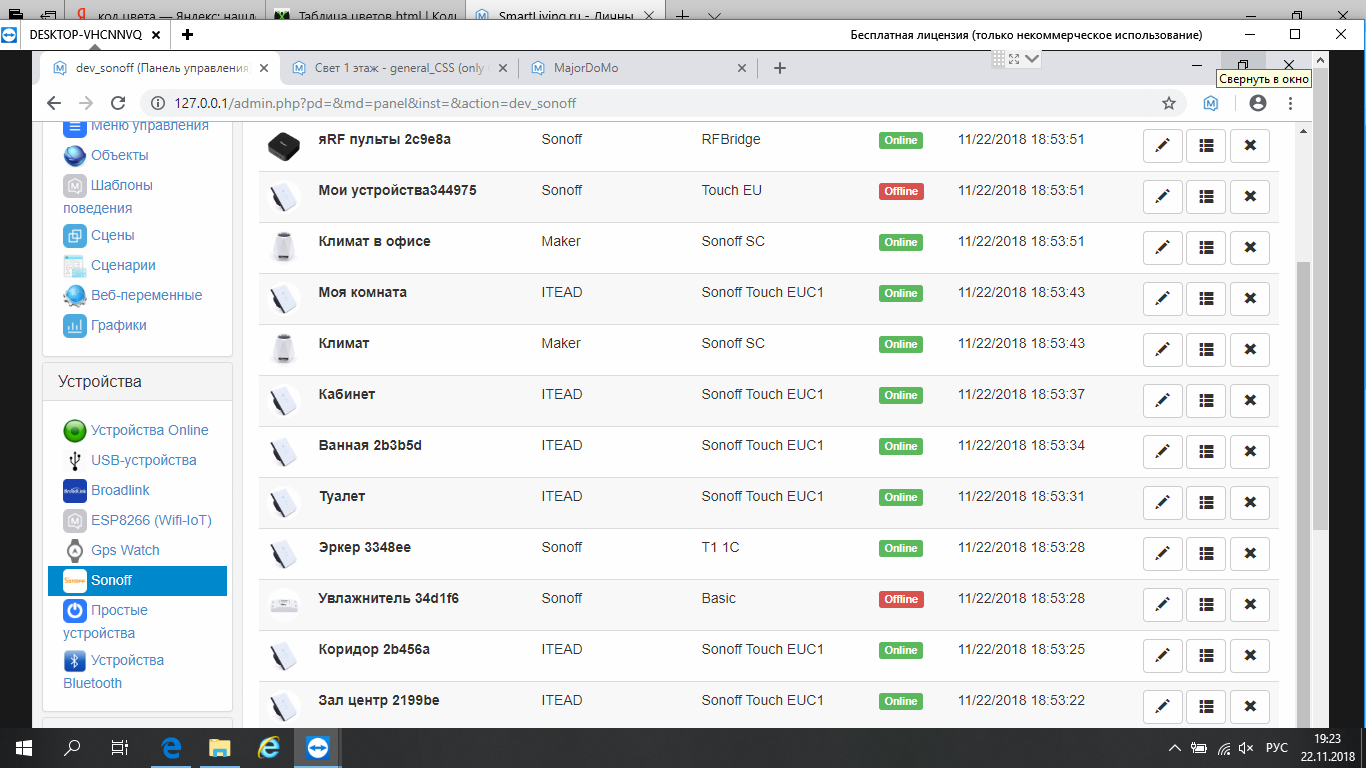Open Сценарии in the sidebar
The height and width of the screenshot is (768, 1366).
[110, 265]
